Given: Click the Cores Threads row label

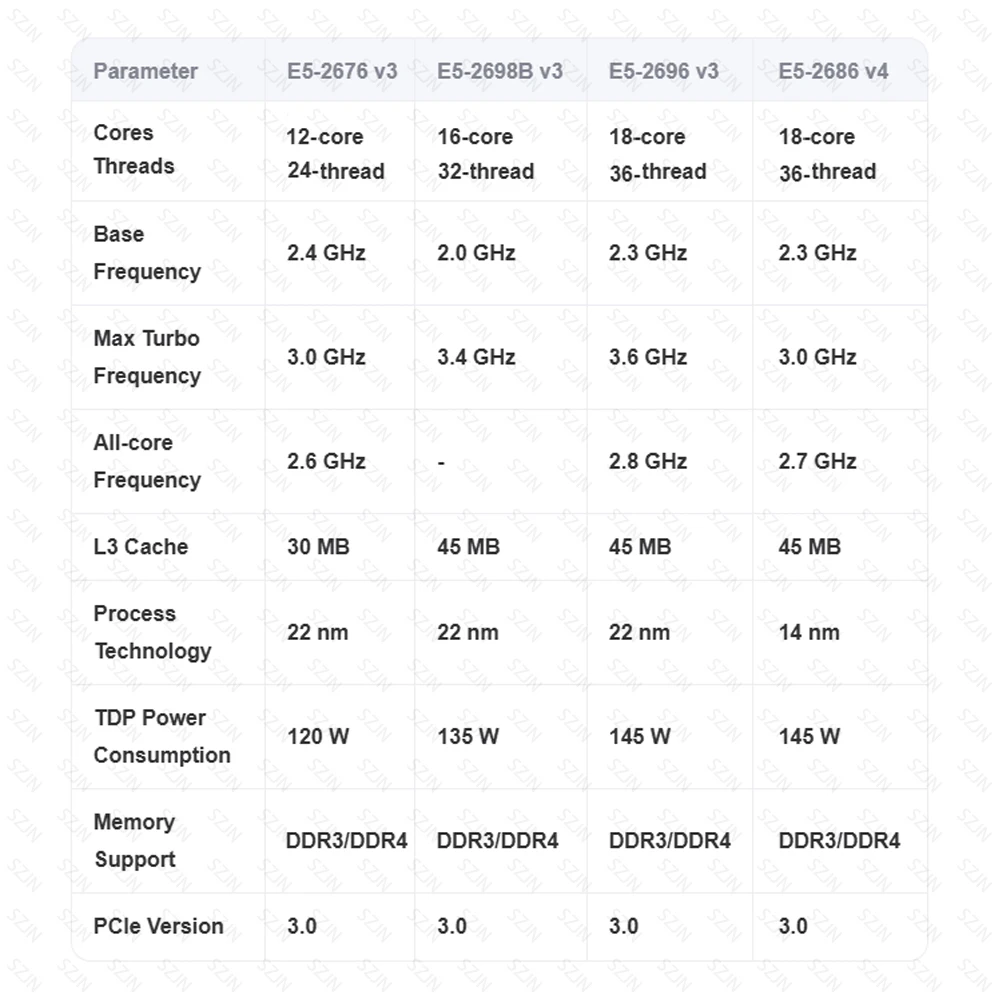Looking at the screenshot, I should pos(133,149).
